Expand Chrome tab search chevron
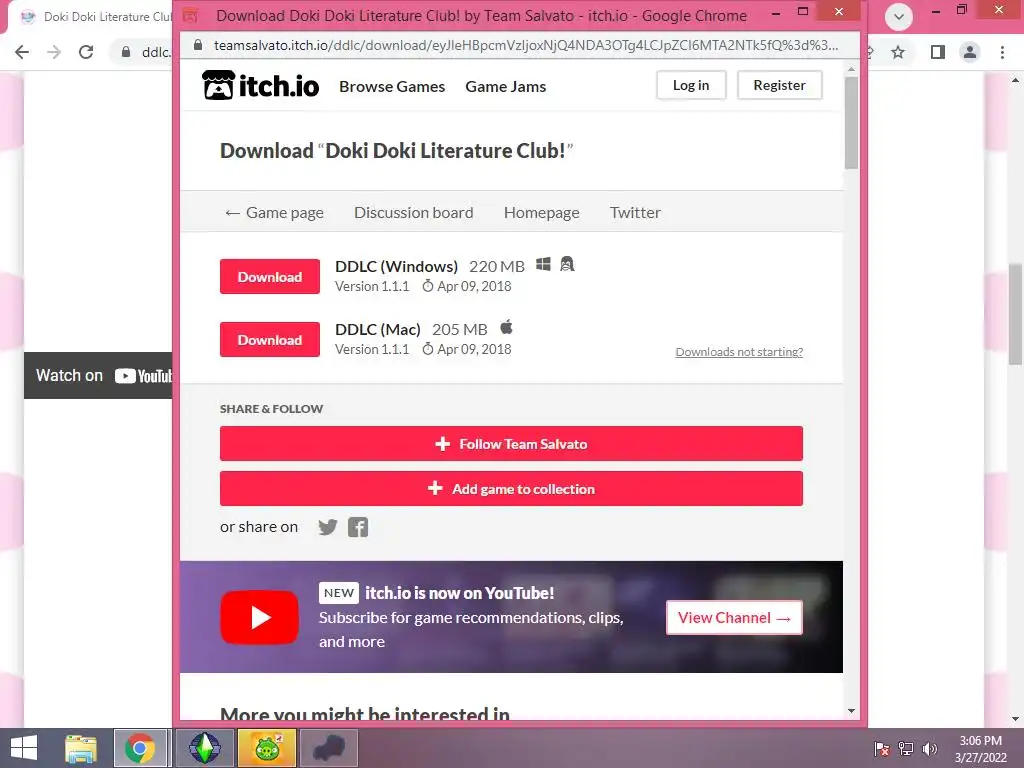The image size is (1024, 768). coord(899,17)
